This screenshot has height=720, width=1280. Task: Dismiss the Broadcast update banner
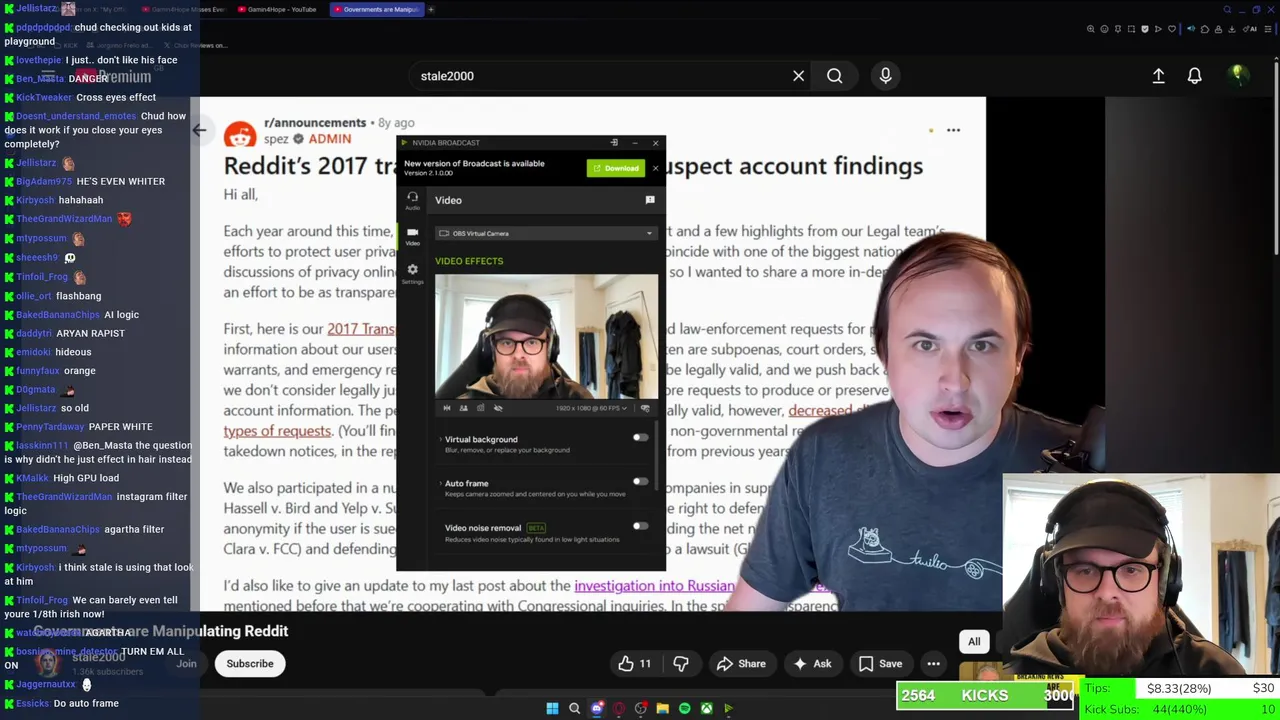(656, 168)
